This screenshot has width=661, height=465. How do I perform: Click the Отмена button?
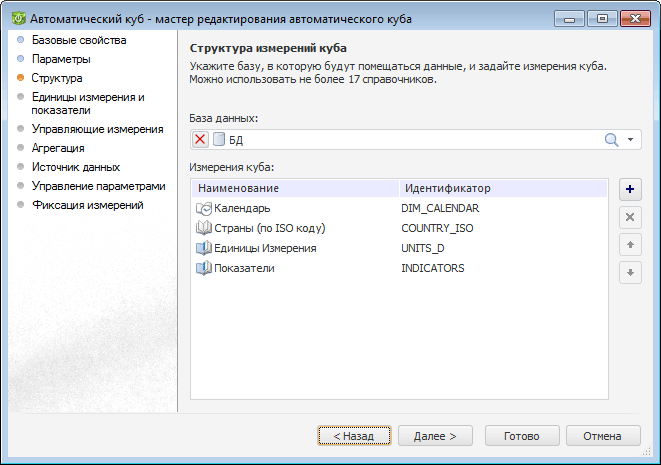tap(603, 436)
